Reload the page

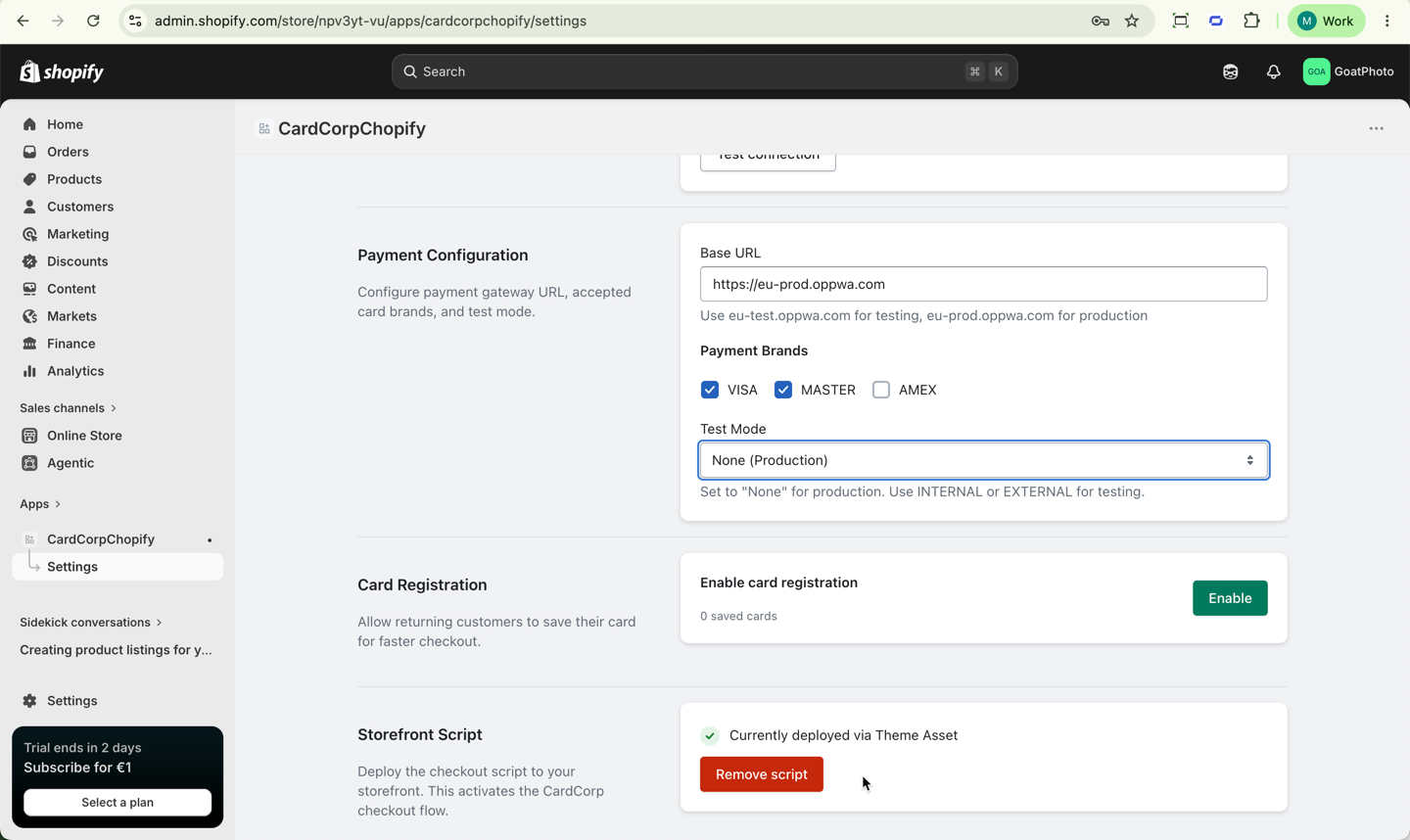pos(93,21)
